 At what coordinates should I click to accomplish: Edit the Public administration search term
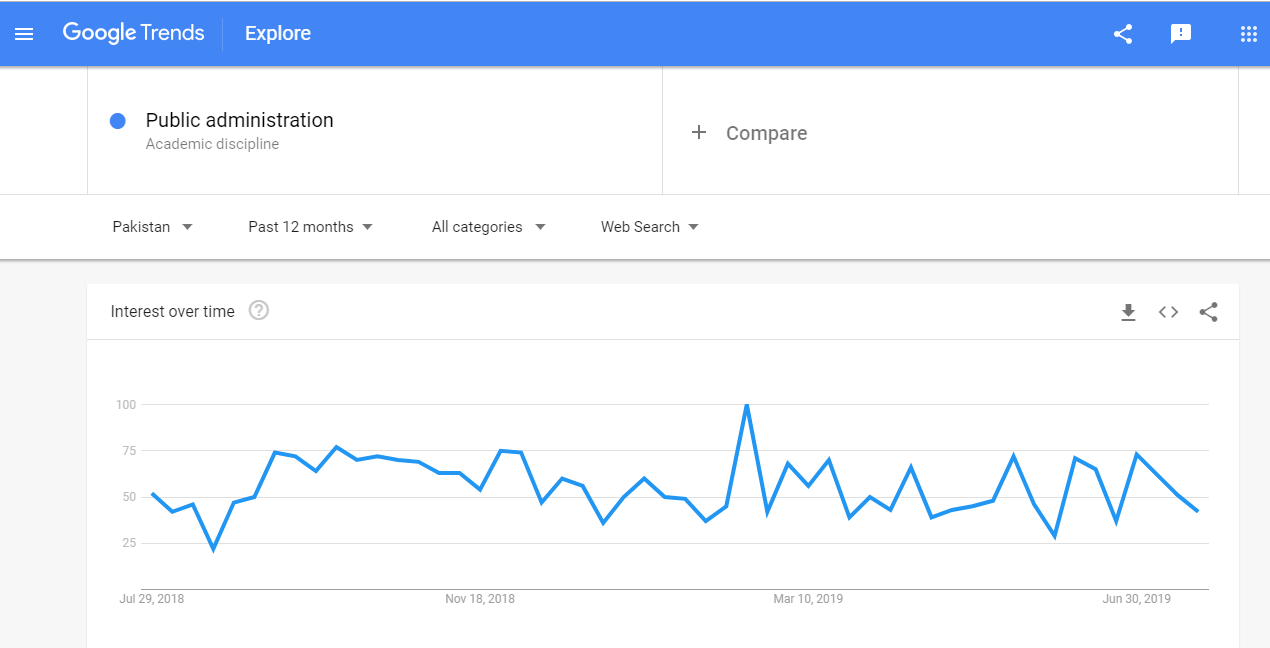(240, 120)
